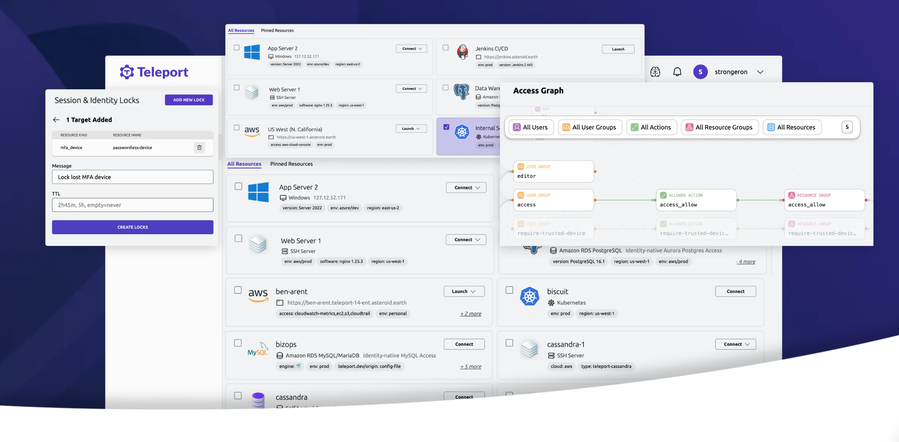The width and height of the screenshot is (899, 442).
Task: Delete the mfa_device target with trash icon
Action: (x=199, y=147)
